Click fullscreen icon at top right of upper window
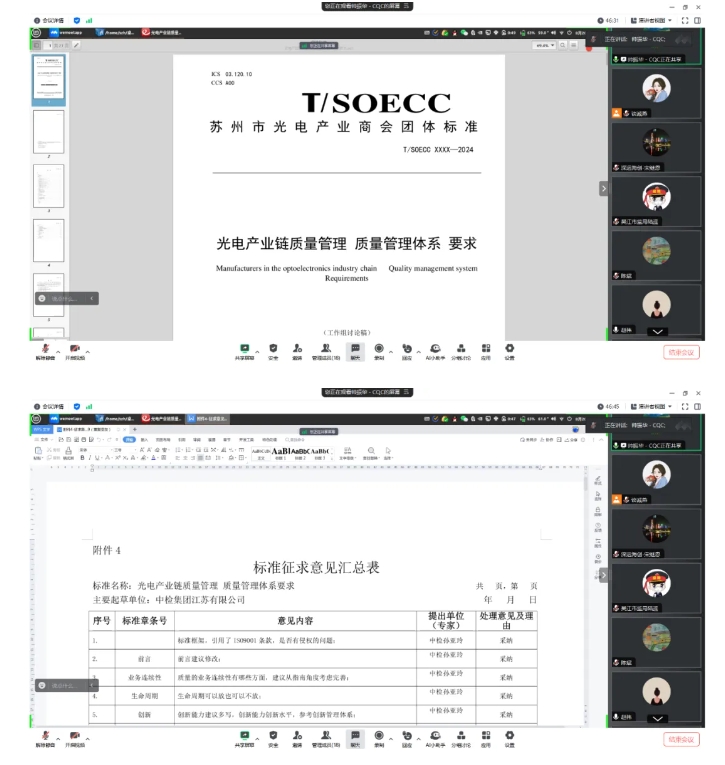Screen dimensions: 725x765 click(685, 20)
